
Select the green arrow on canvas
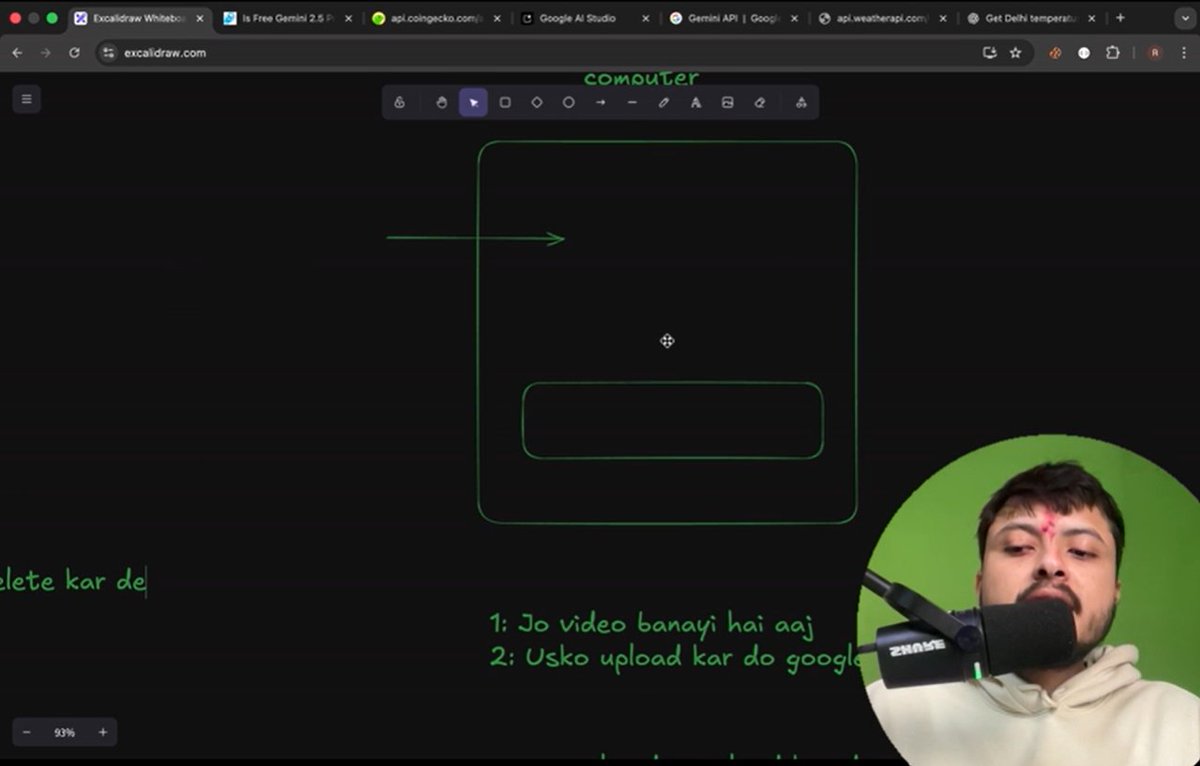click(476, 238)
